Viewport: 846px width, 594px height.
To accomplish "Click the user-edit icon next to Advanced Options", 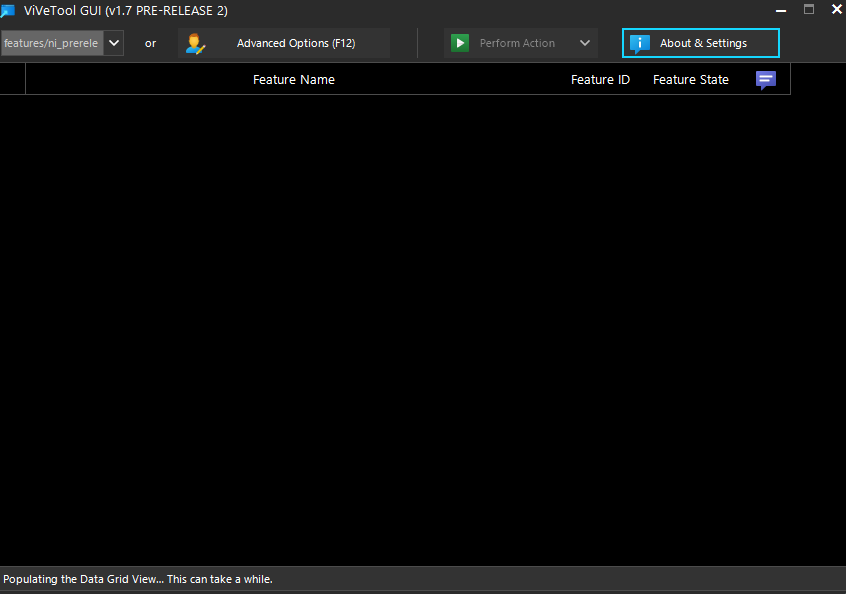I will (193, 42).
